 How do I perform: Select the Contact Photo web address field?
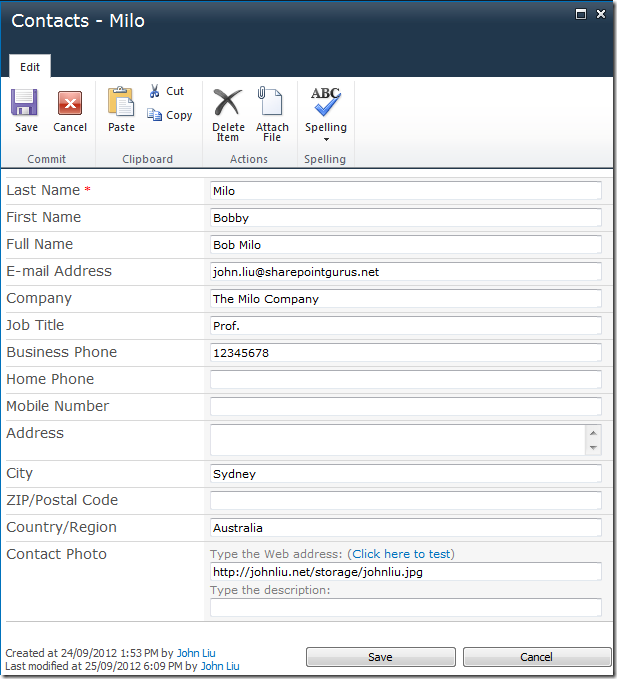[x=405, y=572]
